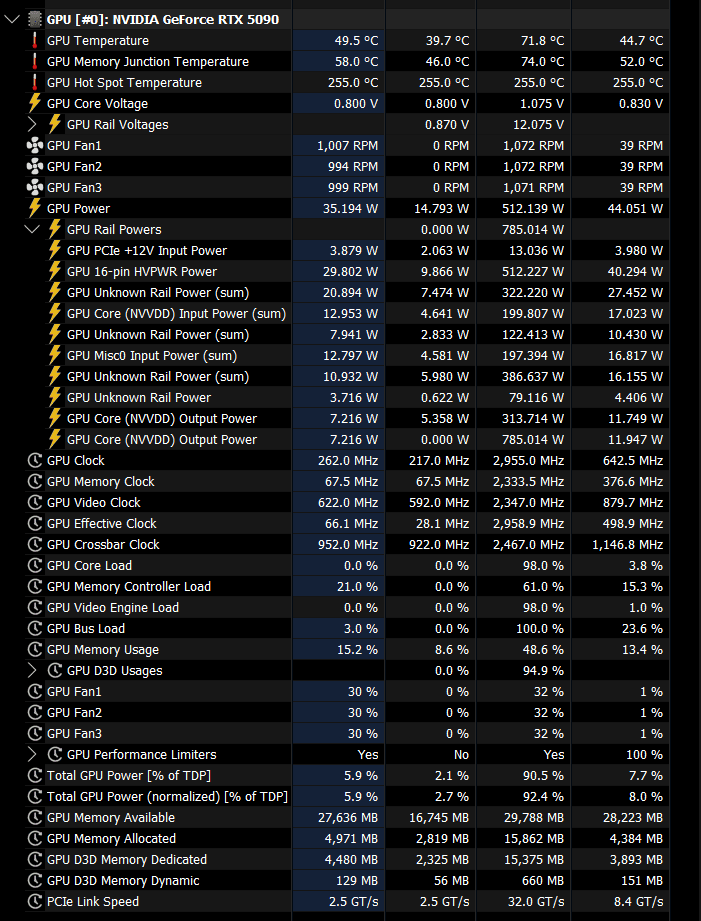Click lightning icon for GPU 16-pin HVPWR Power
This screenshot has height=921, width=701.
(55, 271)
